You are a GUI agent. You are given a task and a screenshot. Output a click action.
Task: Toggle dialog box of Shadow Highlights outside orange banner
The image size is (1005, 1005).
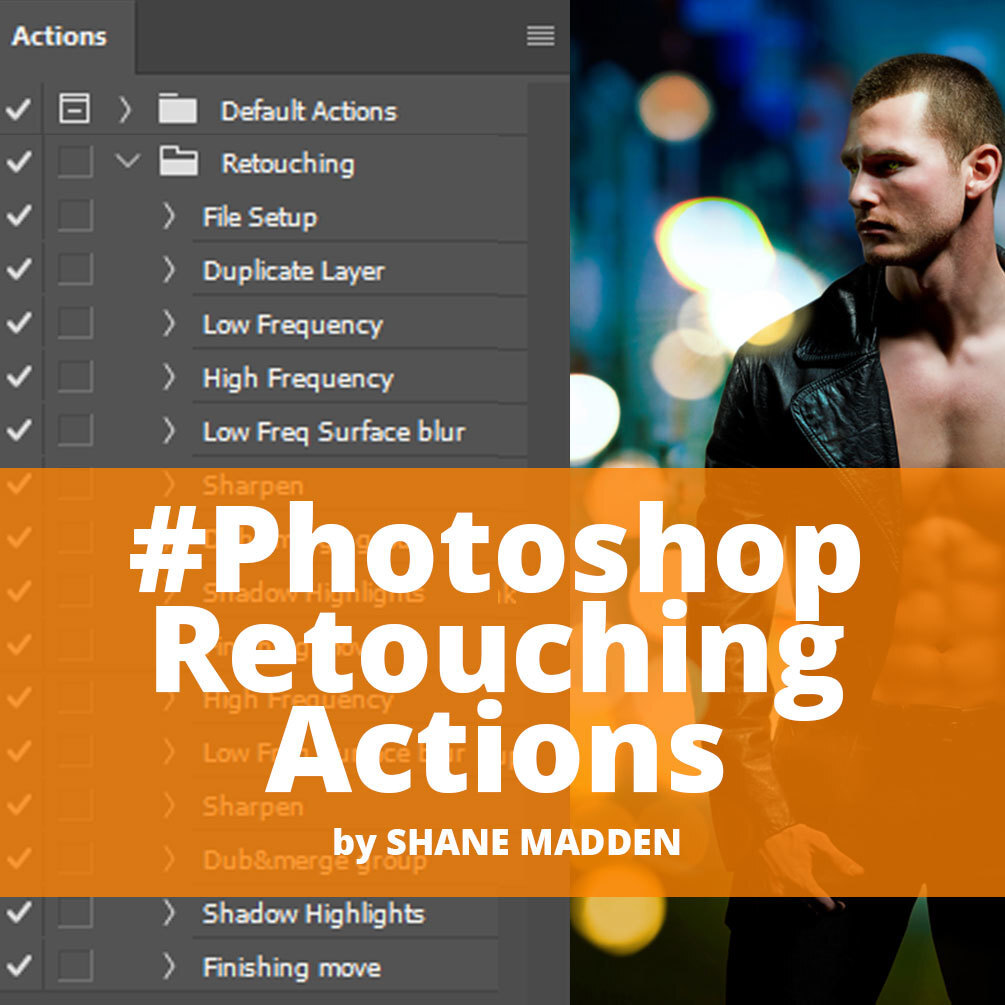pos(75,911)
